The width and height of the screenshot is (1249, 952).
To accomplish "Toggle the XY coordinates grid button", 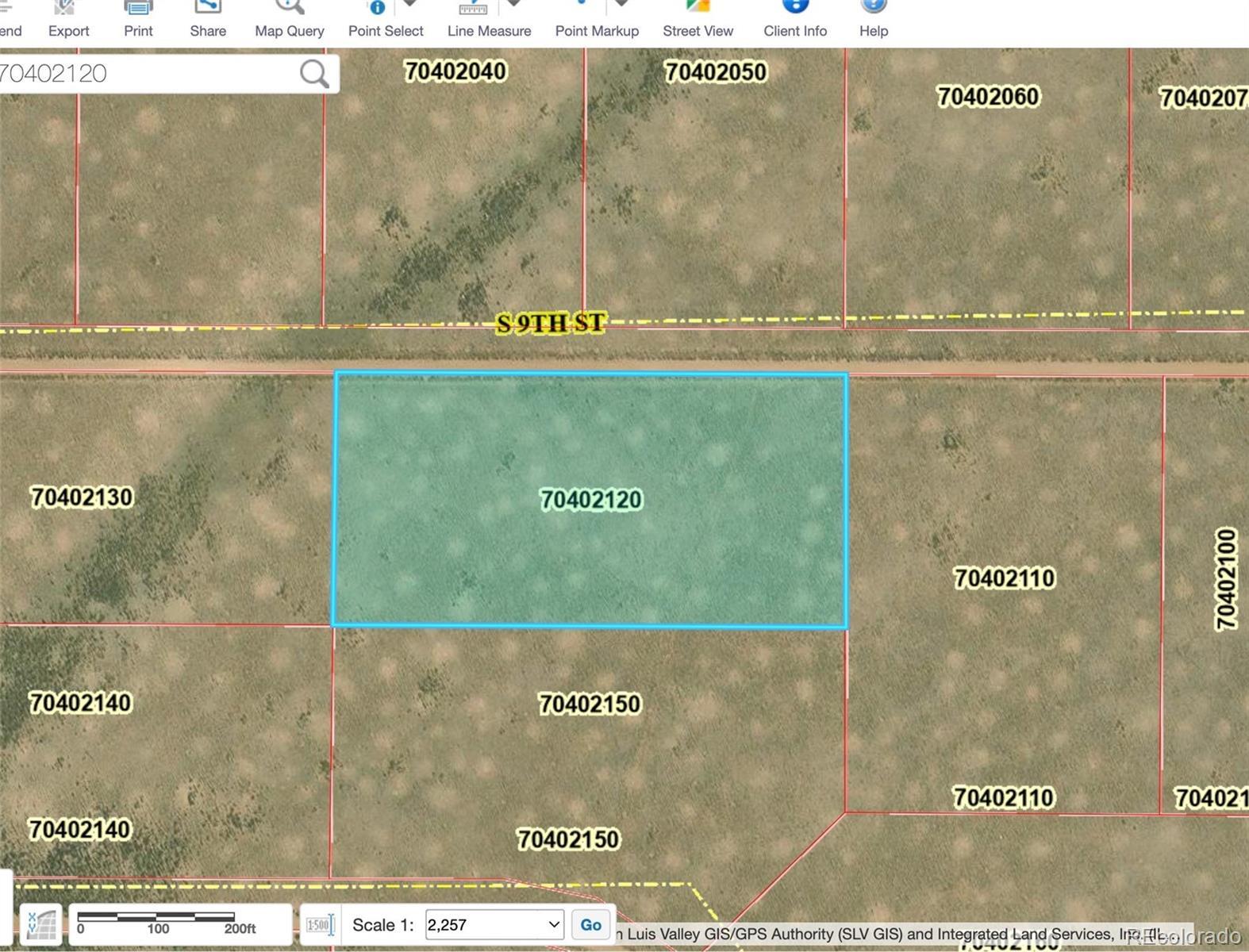I will (x=41, y=925).
